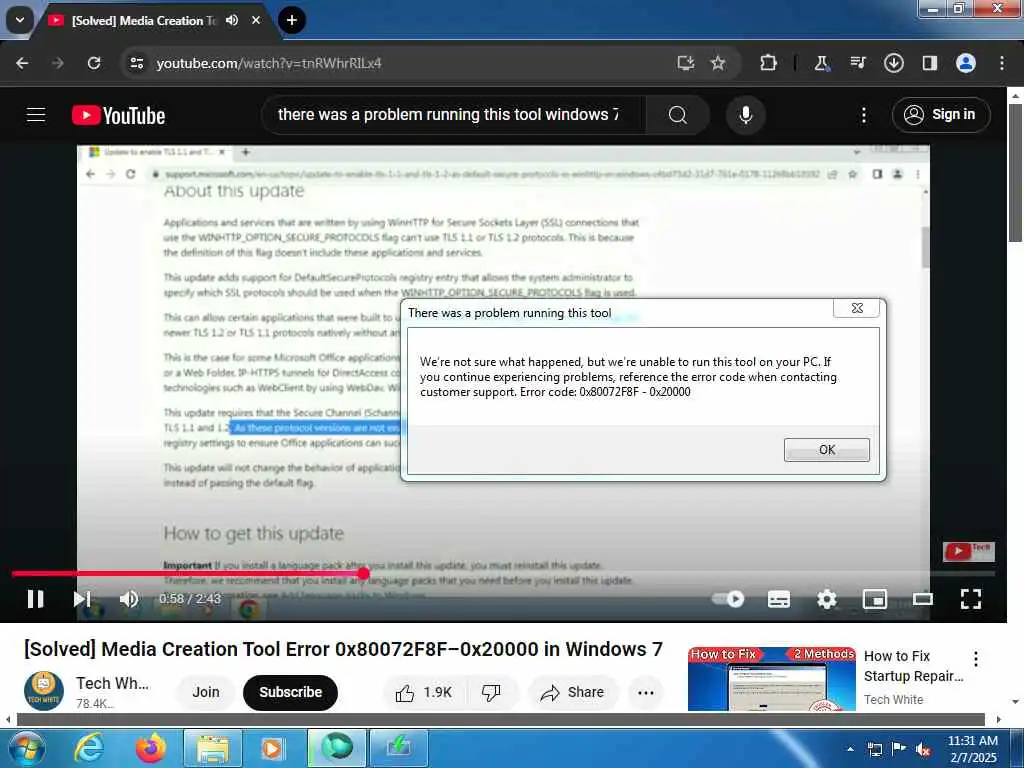Sign in to YouTube
This screenshot has width=1024, height=768.
940,115
